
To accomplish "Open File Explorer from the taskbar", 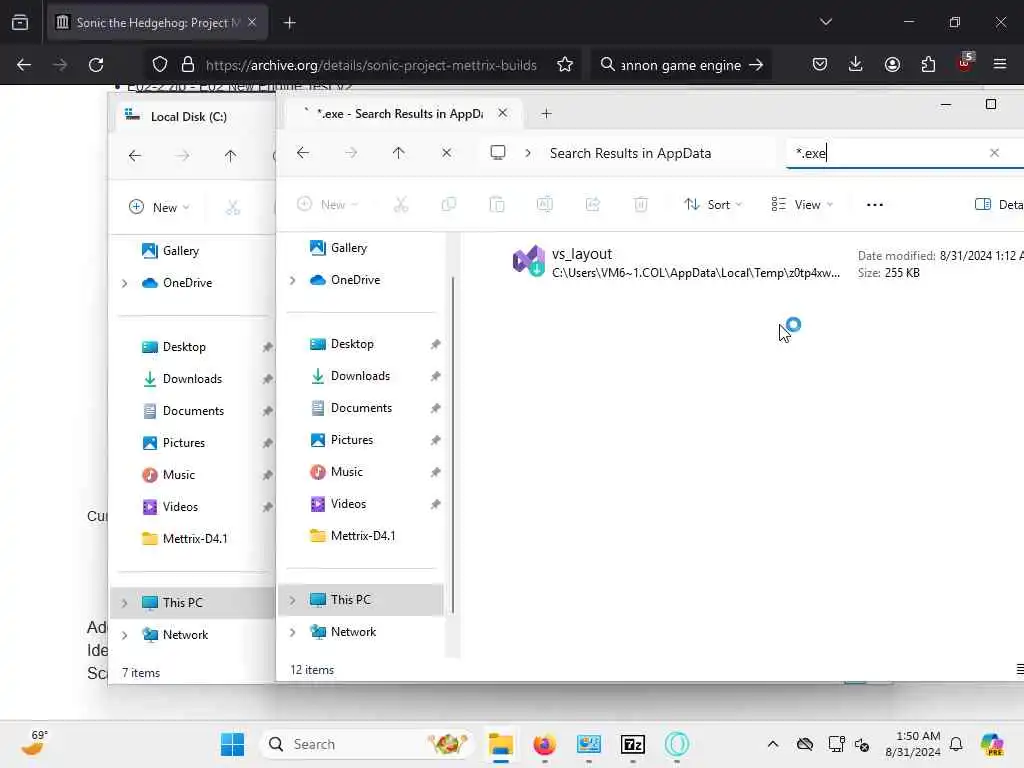I will coord(501,744).
